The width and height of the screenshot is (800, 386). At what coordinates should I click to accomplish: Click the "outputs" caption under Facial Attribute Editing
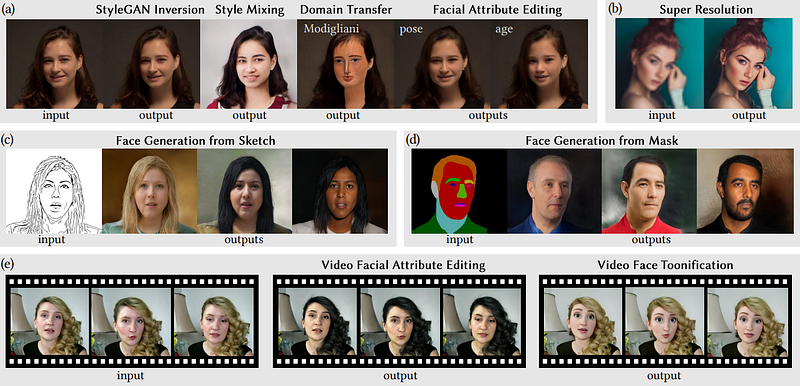pyautogui.click(x=488, y=115)
